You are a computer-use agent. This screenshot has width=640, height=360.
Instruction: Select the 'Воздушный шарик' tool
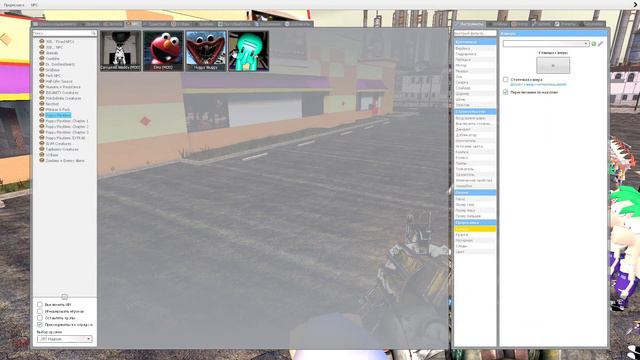tap(475, 118)
